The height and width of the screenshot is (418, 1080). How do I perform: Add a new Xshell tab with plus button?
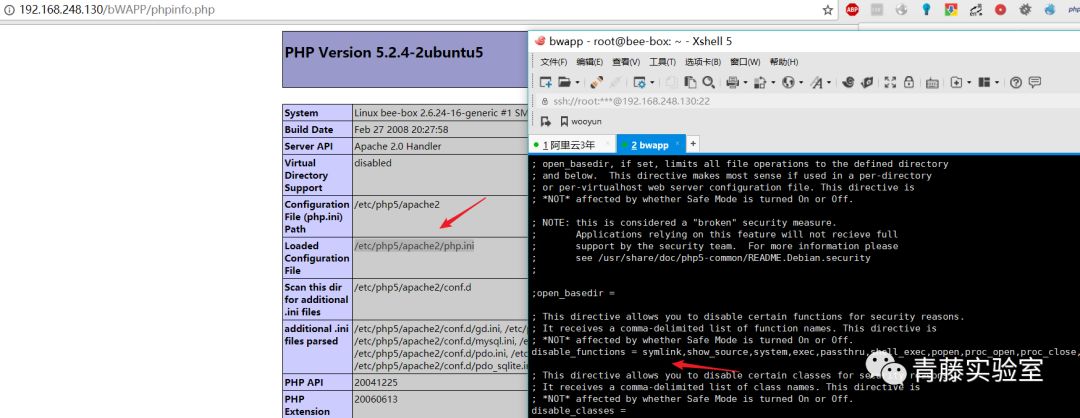click(x=694, y=144)
